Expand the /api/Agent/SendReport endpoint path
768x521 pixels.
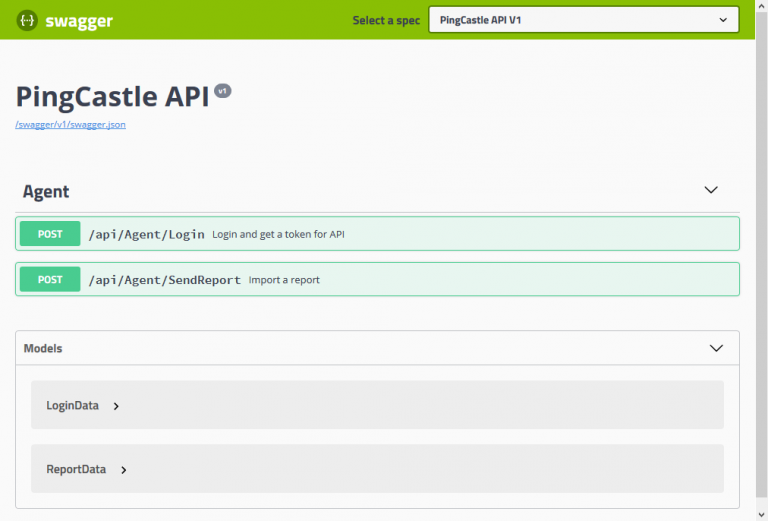point(164,280)
